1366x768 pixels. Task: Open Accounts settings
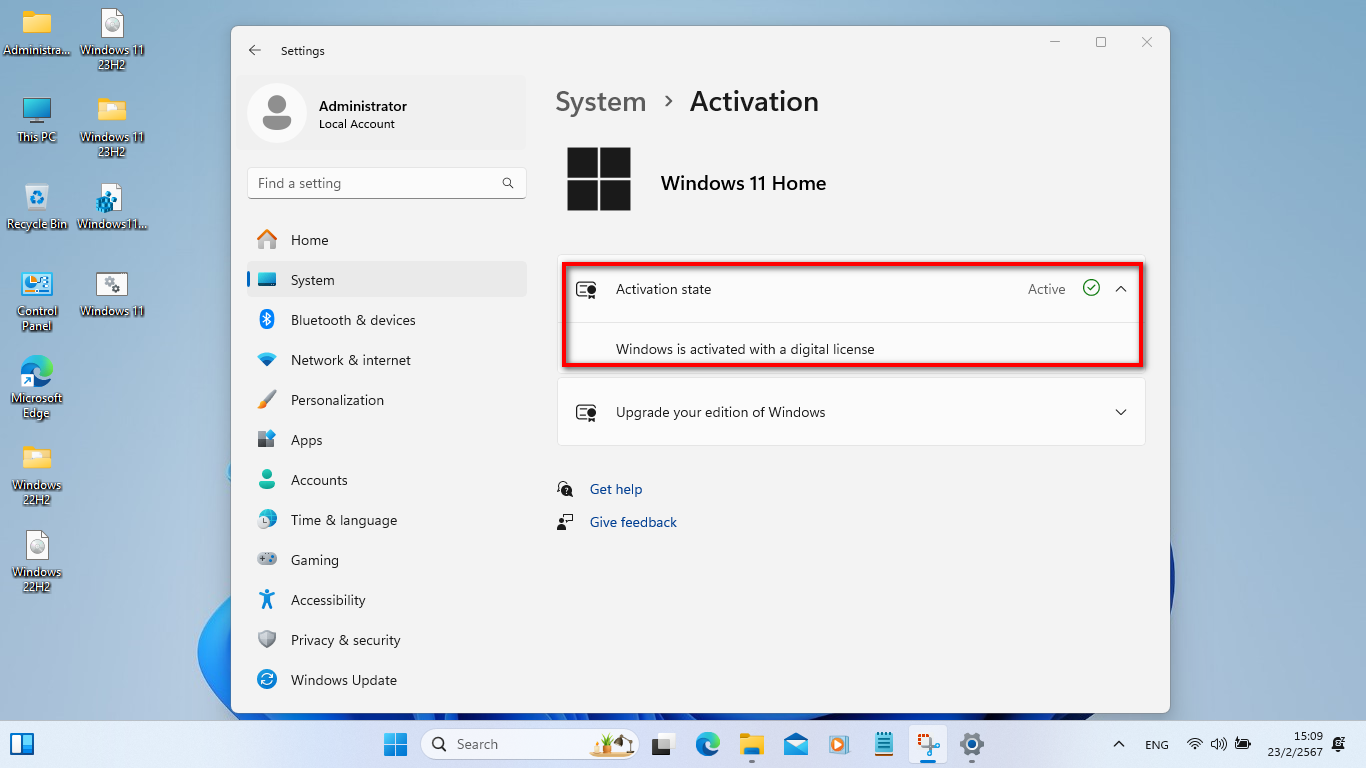[386, 480]
